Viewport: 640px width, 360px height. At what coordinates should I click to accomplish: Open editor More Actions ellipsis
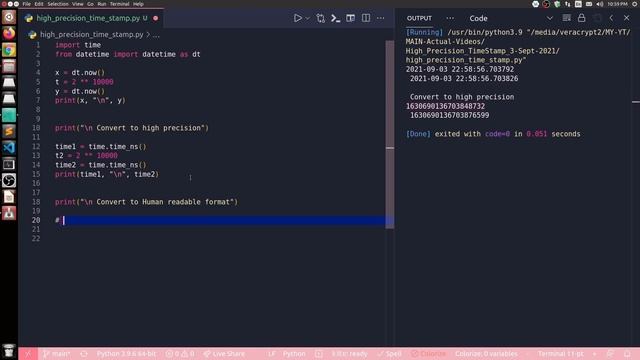click(x=380, y=18)
